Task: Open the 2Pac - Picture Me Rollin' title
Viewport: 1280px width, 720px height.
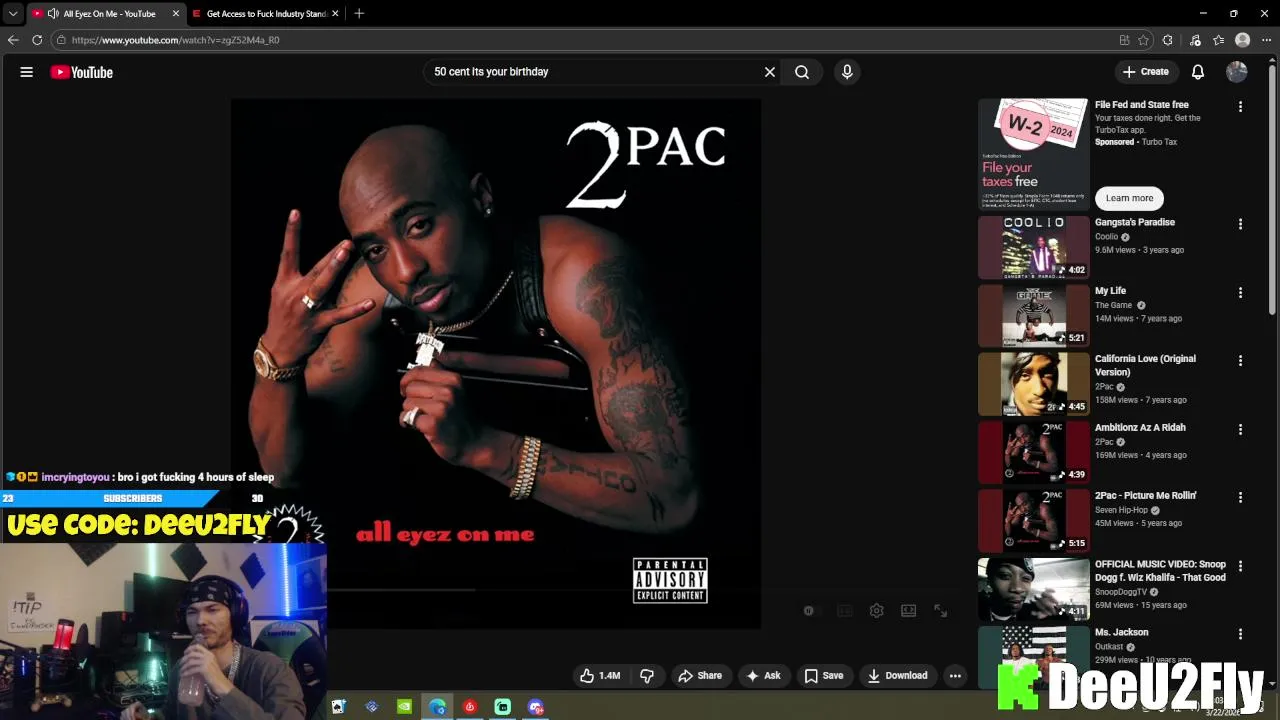Action: click(1146, 496)
